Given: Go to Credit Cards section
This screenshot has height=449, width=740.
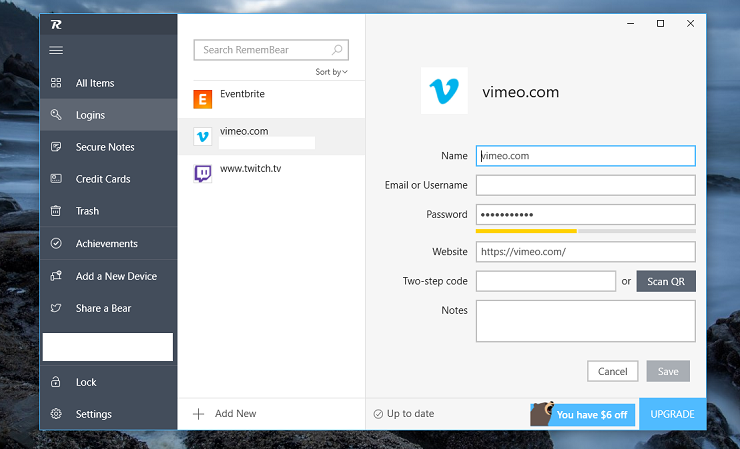Looking at the screenshot, I should [x=109, y=179].
